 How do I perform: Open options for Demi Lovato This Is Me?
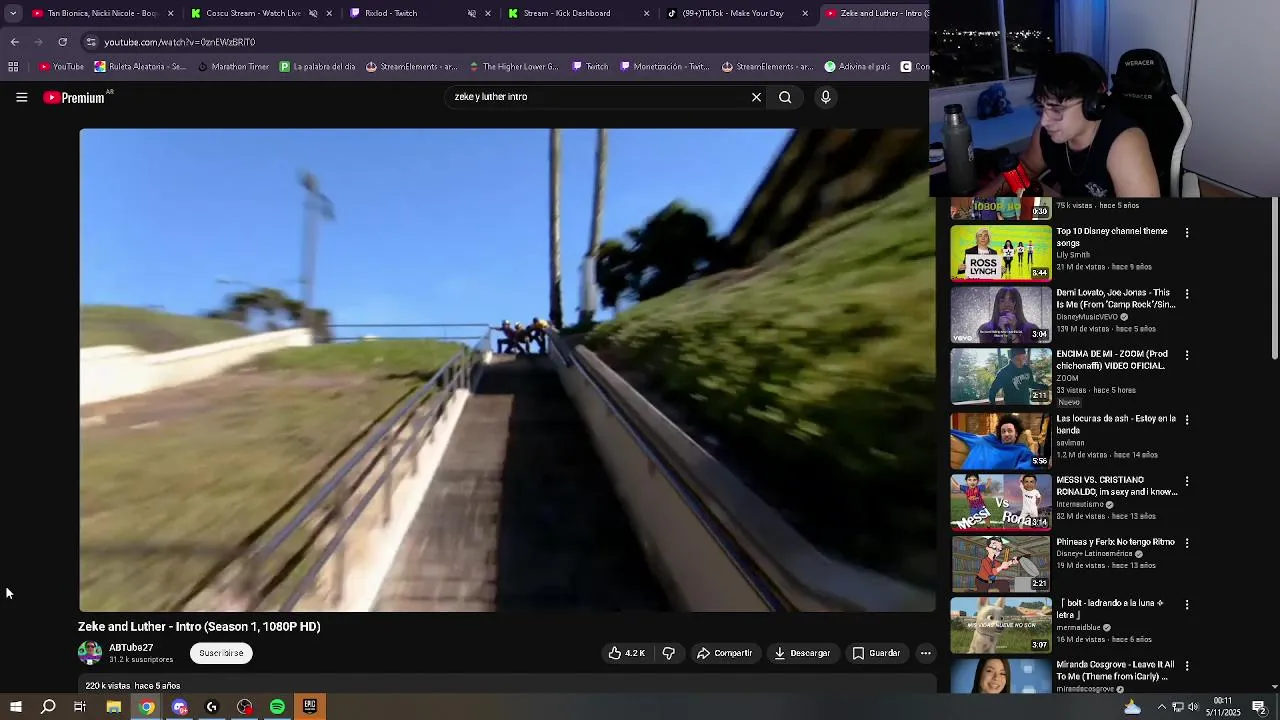point(1187,294)
